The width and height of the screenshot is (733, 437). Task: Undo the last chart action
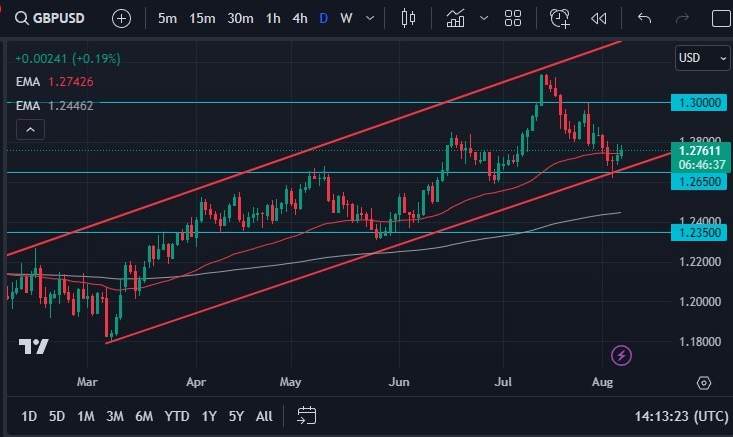[x=645, y=18]
